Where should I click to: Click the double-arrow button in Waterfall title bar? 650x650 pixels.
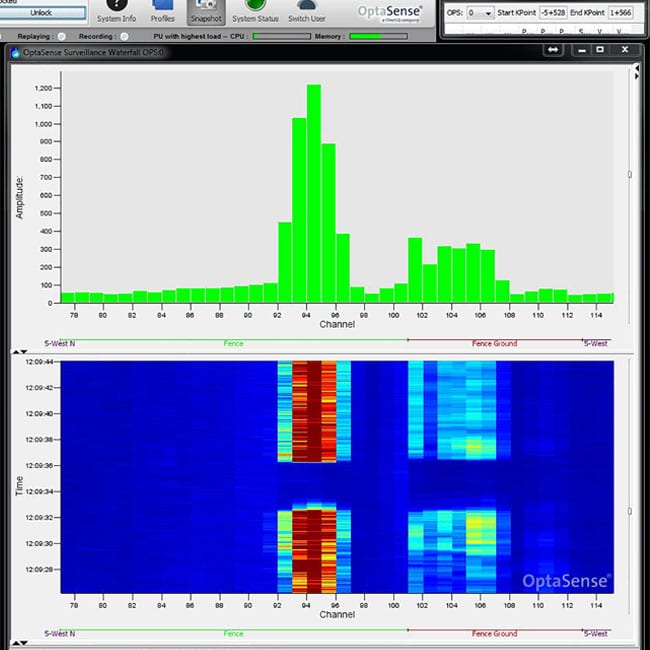(553, 50)
